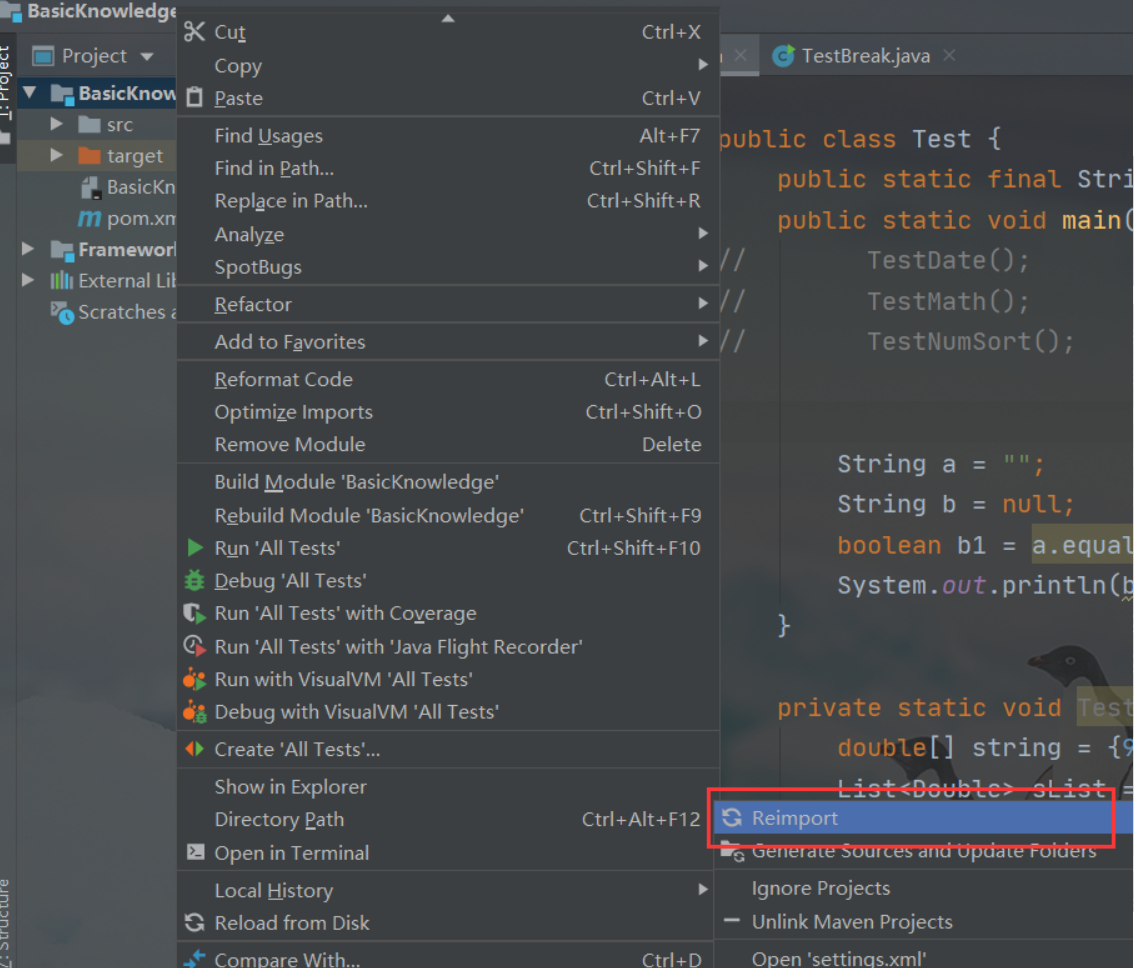The image size is (1134, 968).
Task: Open the Add to Favorites submenu
Action: tap(448, 341)
